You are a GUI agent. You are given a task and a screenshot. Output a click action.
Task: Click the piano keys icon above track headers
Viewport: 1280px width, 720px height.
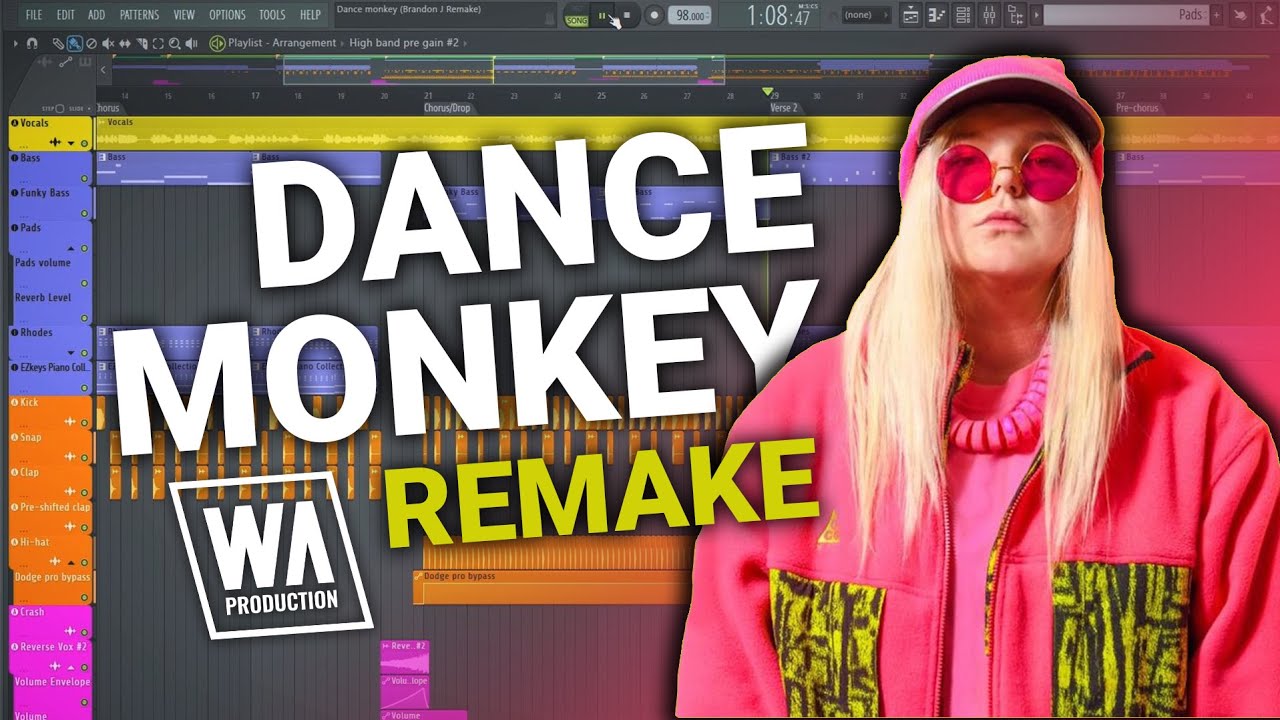[x=85, y=61]
